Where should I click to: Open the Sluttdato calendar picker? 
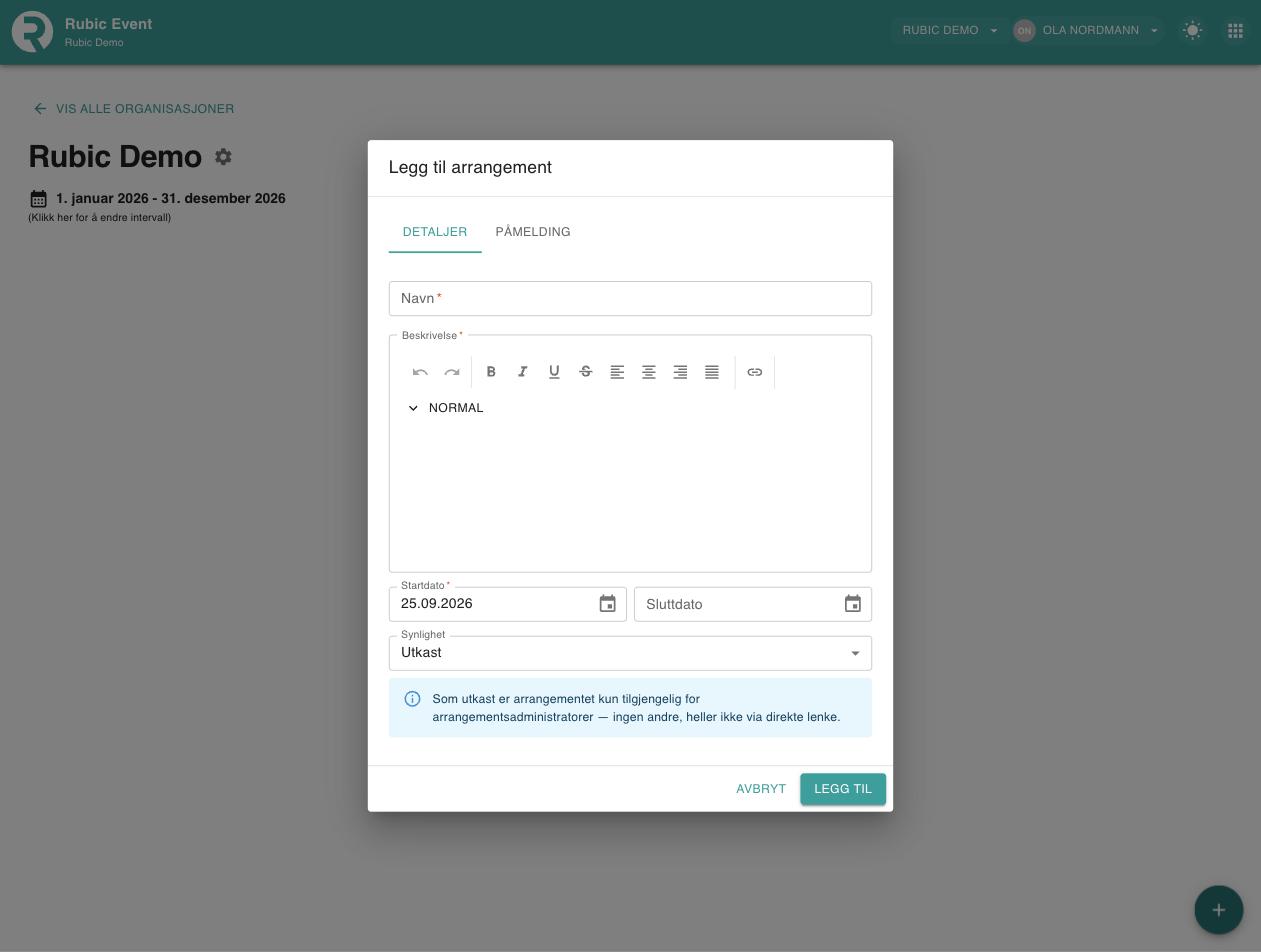tap(853, 604)
